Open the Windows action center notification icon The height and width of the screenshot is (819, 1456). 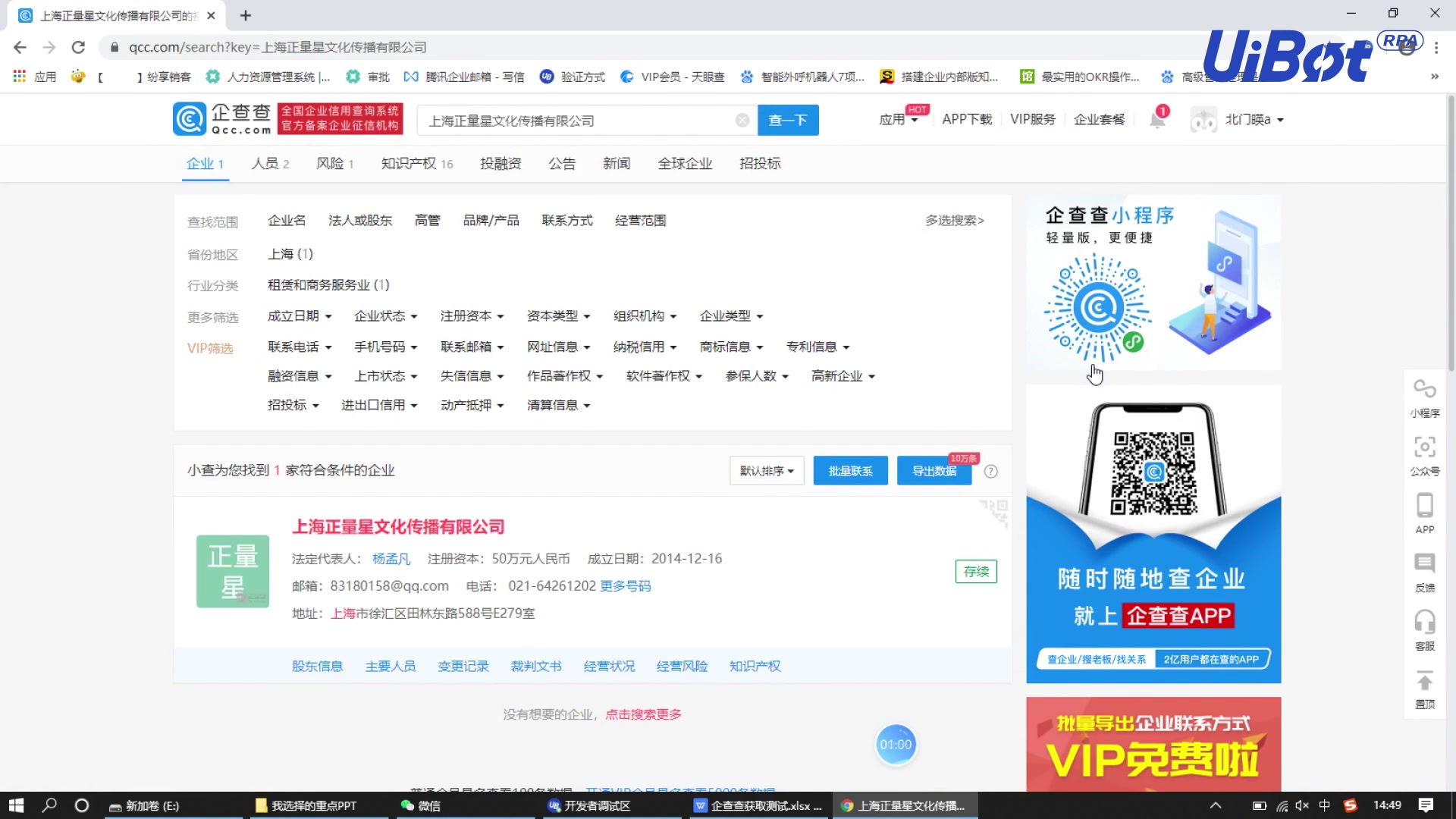tap(1426, 805)
